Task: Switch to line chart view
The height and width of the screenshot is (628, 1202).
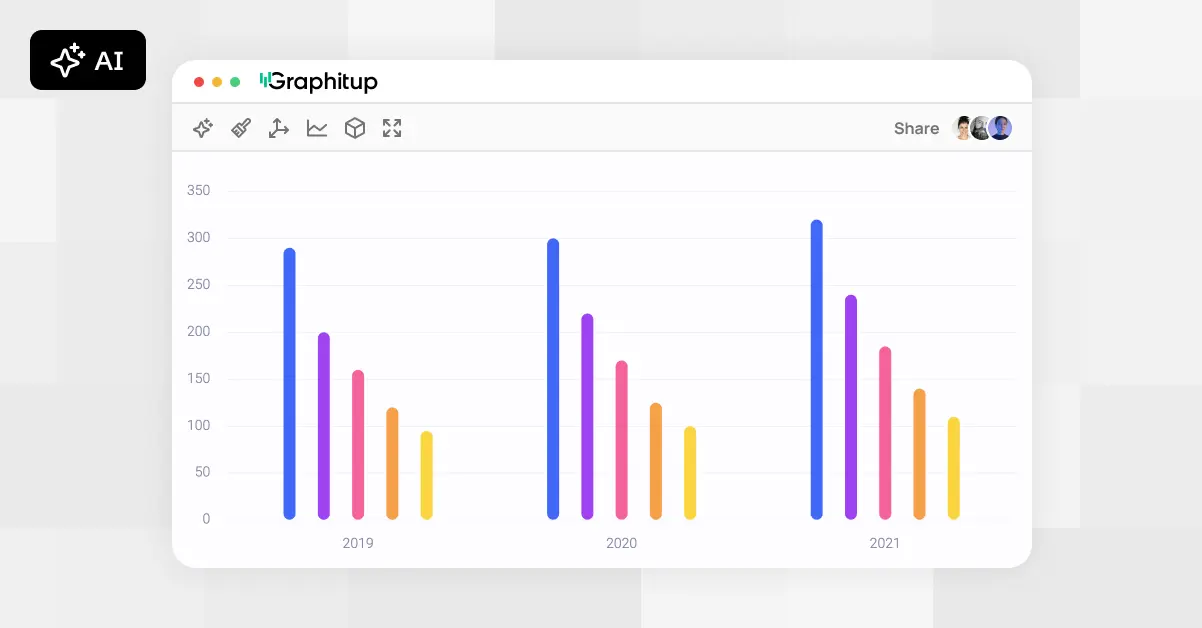Action: (x=316, y=128)
